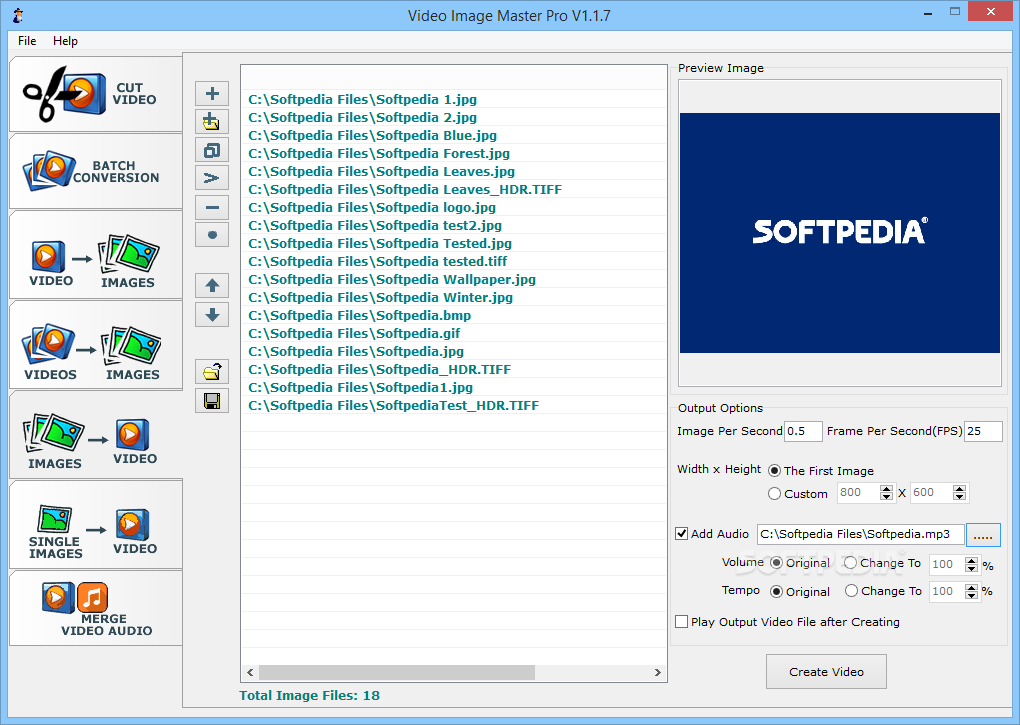This screenshot has height=725, width=1020.
Task: Decrease volume percent spinner
Action: click(x=971, y=568)
